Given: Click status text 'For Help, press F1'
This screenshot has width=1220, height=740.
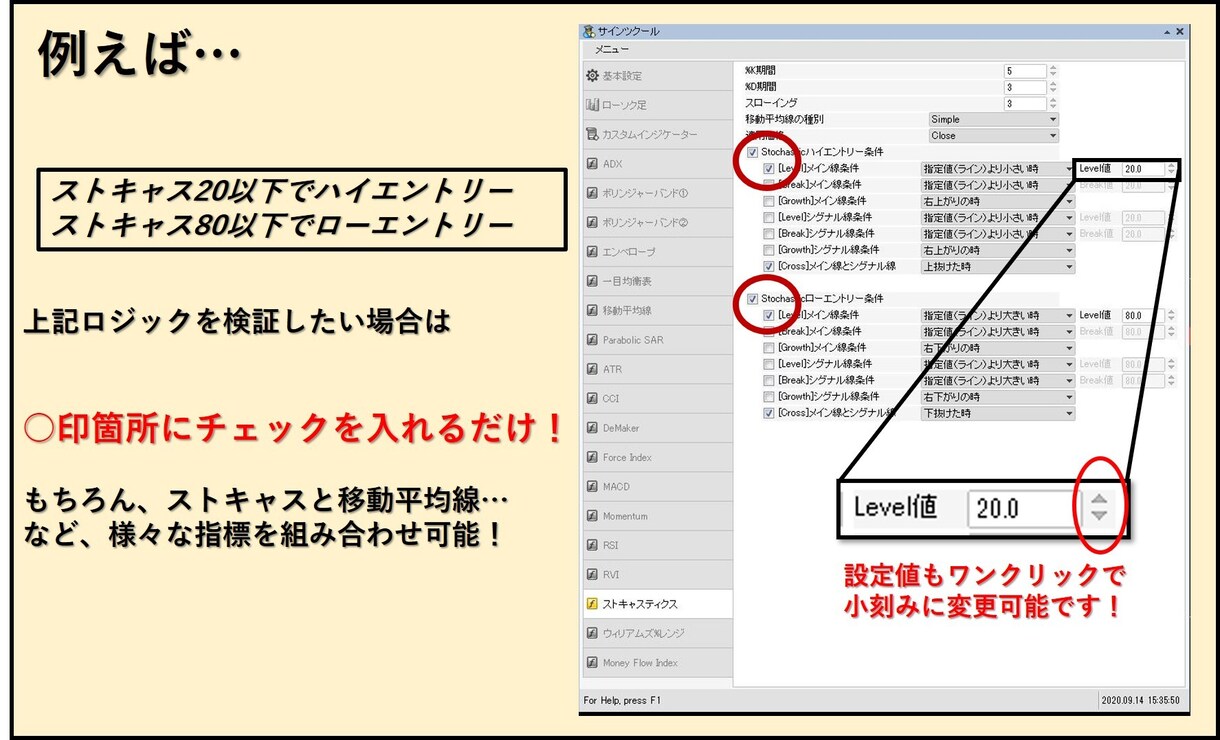Looking at the screenshot, I should (622, 700).
